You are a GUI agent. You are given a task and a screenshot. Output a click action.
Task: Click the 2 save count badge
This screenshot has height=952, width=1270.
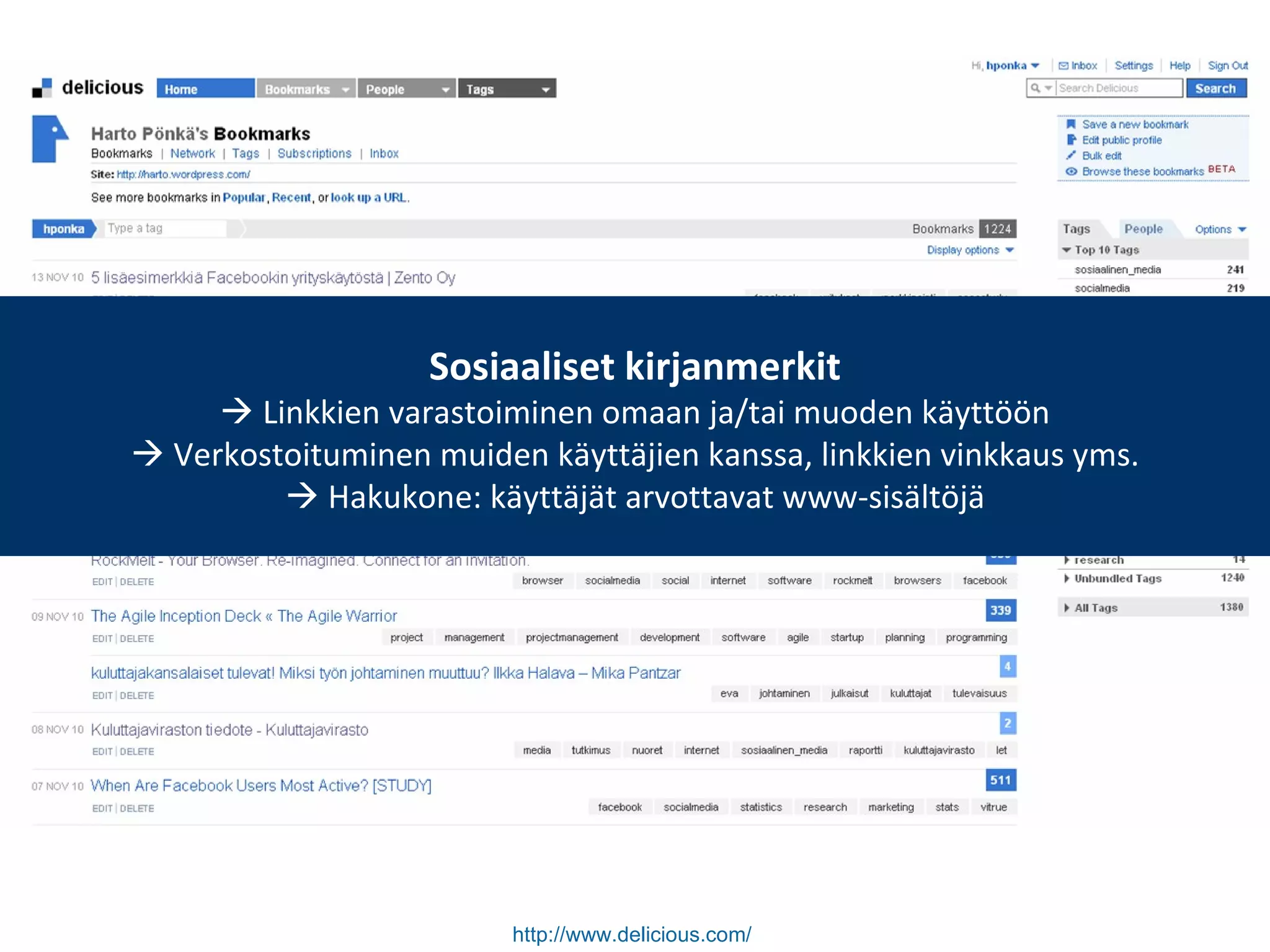point(1008,723)
